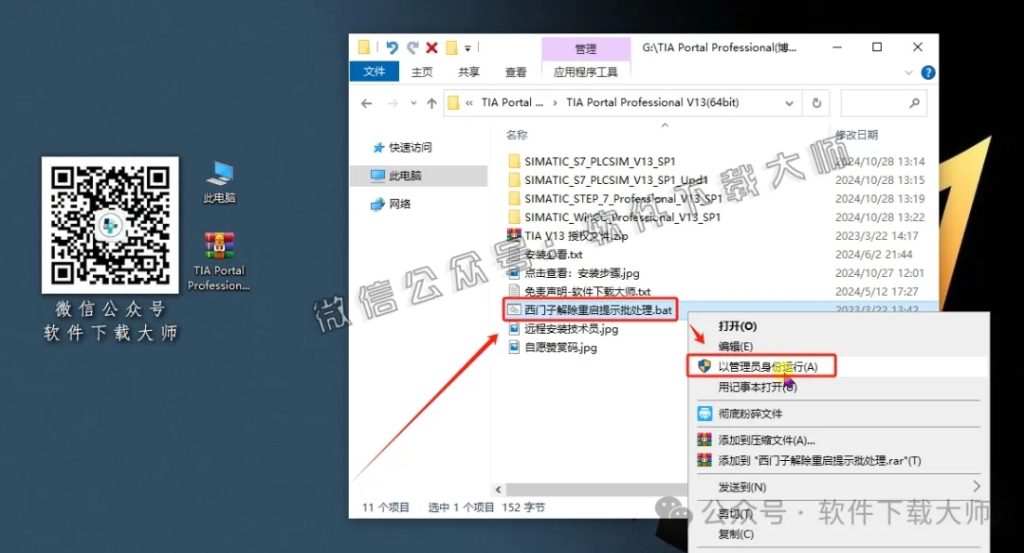
Task: Sort by the 修改日期 column header
Action: click(856, 134)
